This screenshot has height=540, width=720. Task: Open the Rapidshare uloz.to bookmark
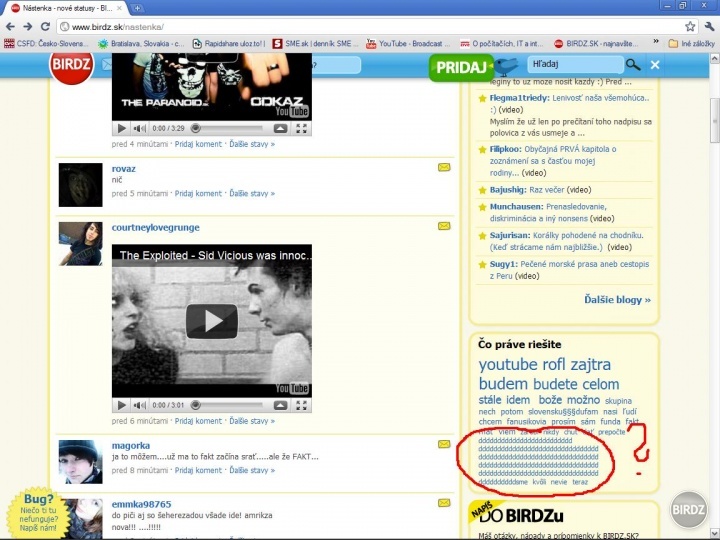228,44
